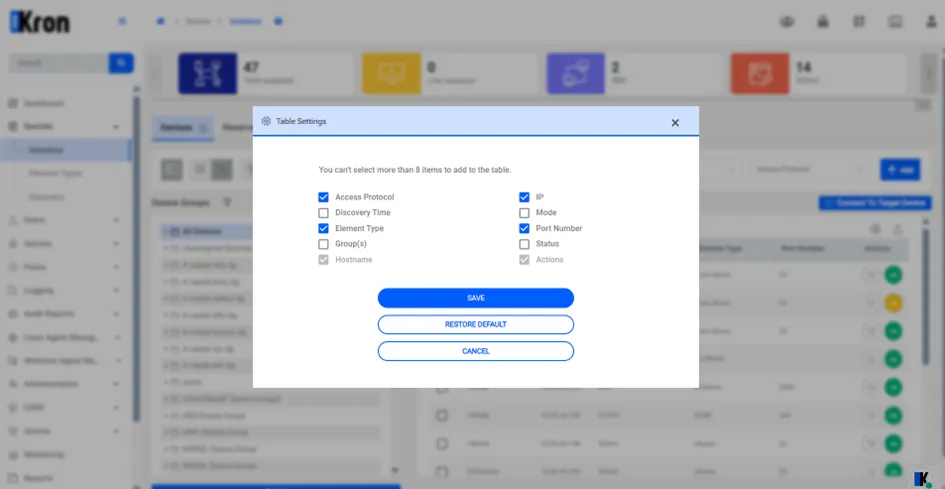Click the monitor icon in top bar
The height and width of the screenshot is (489, 945).
(895, 22)
